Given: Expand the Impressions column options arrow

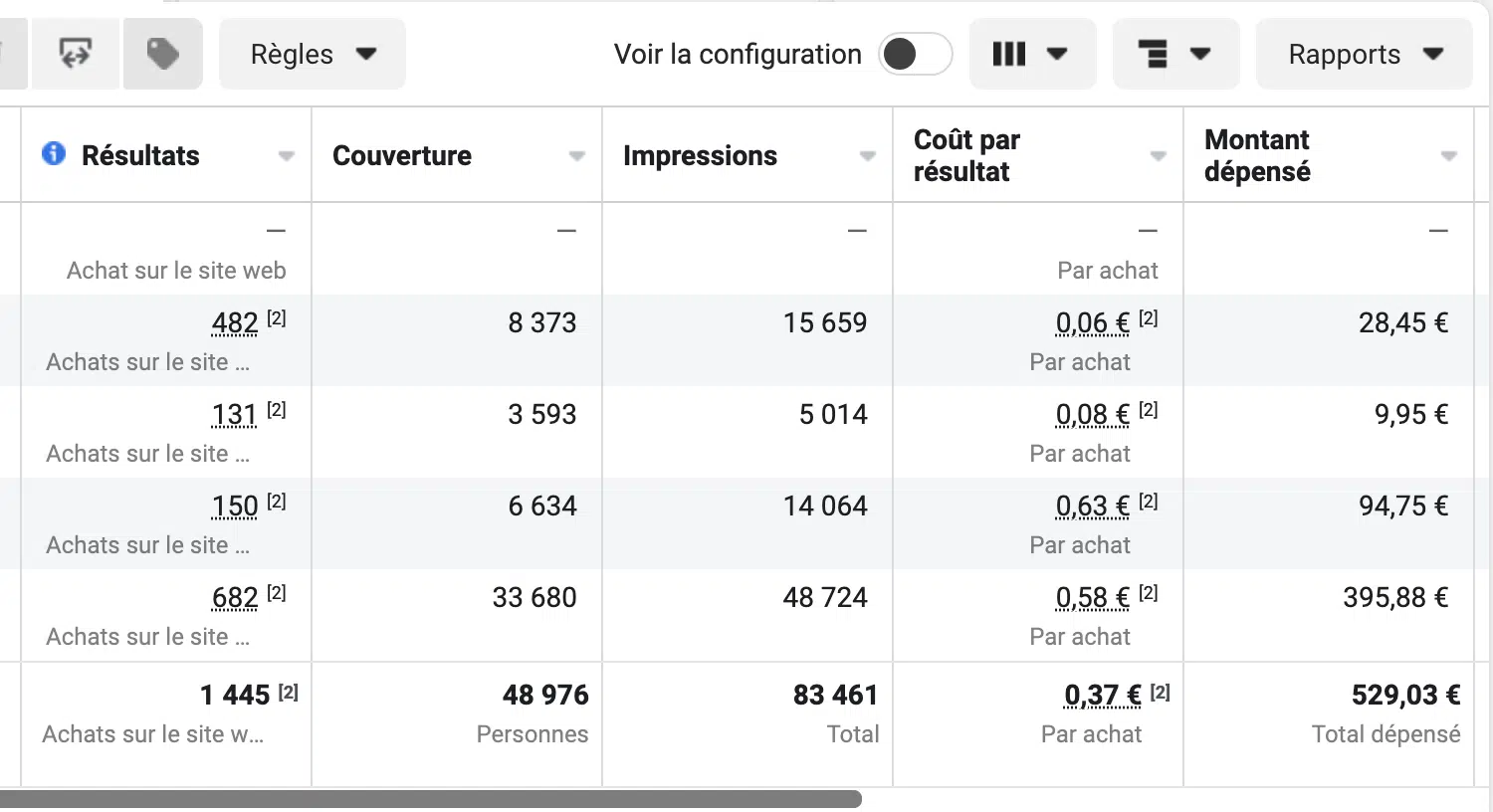Looking at the screenshot, I should point(868,156).
